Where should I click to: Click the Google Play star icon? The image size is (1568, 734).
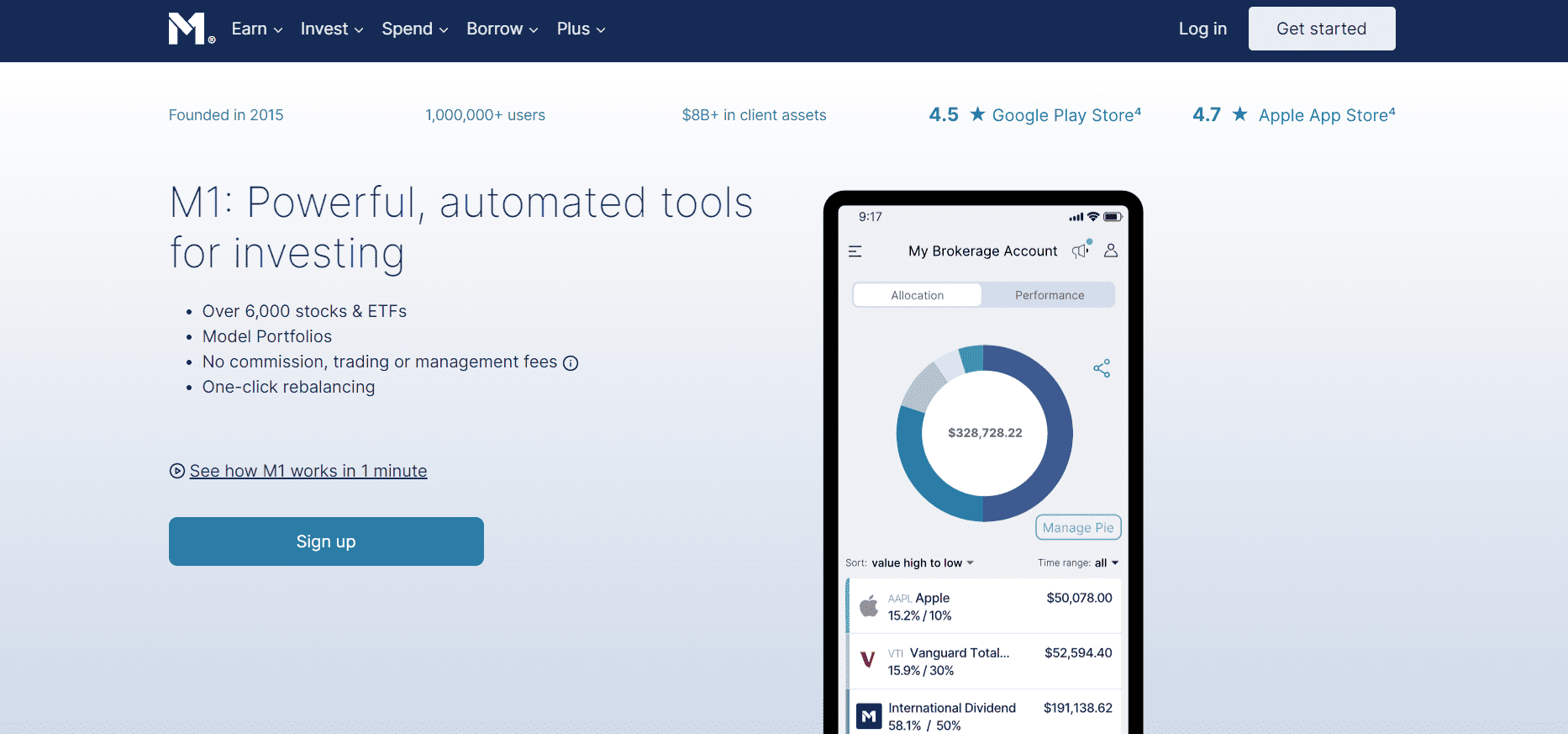(x=977, y=114)
